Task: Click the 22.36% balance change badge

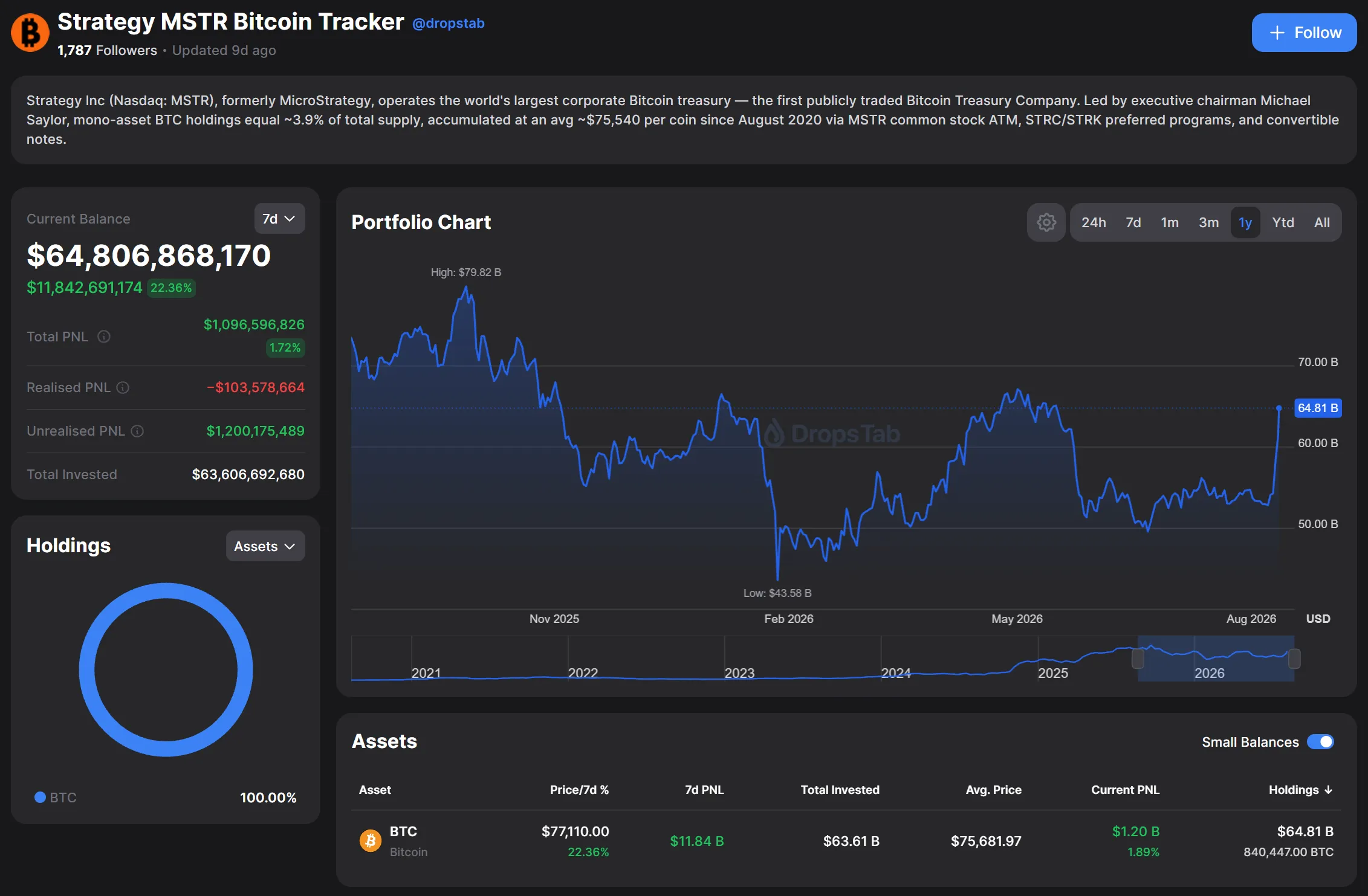Action: 171,288
